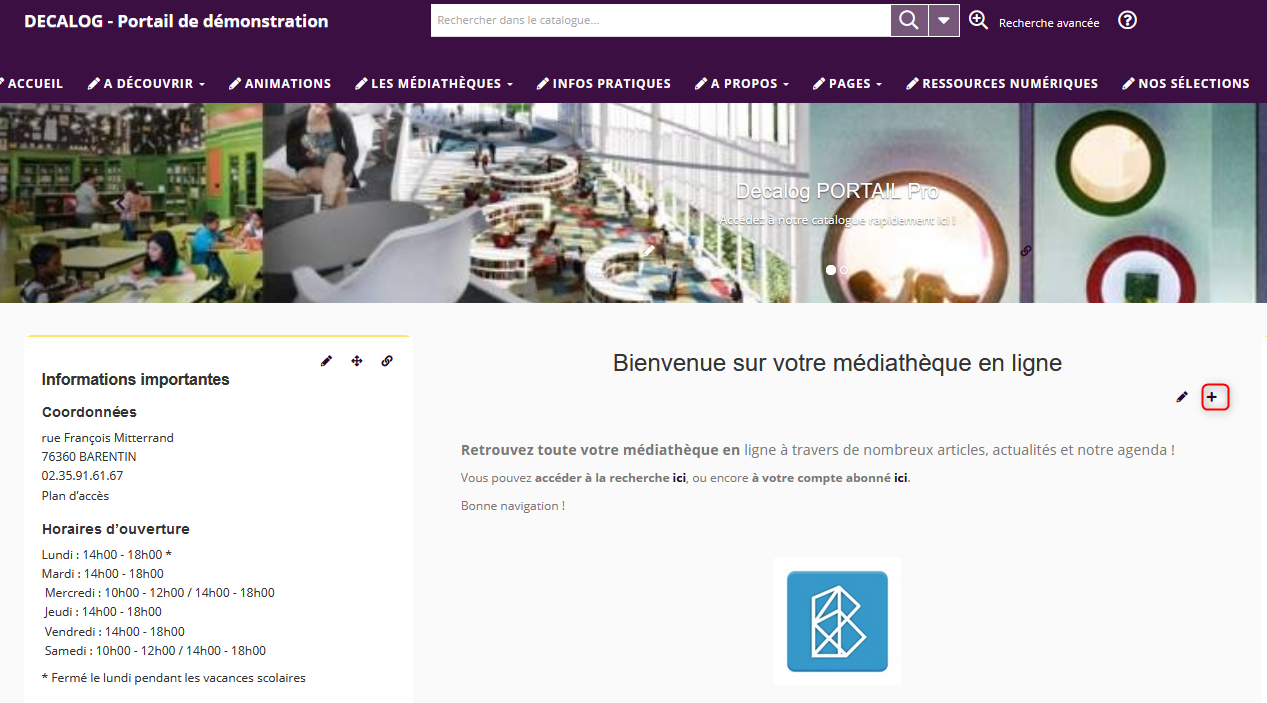This screenshot has height=703, width=1267.
Task: Click the link icon on Informations importantes block
Action: (387, 361)
